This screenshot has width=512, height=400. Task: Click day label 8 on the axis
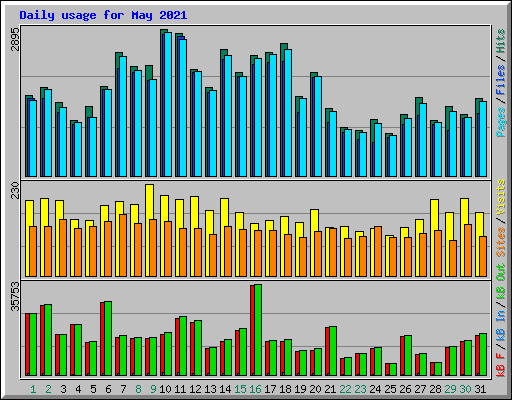click(x=138, y=389)
